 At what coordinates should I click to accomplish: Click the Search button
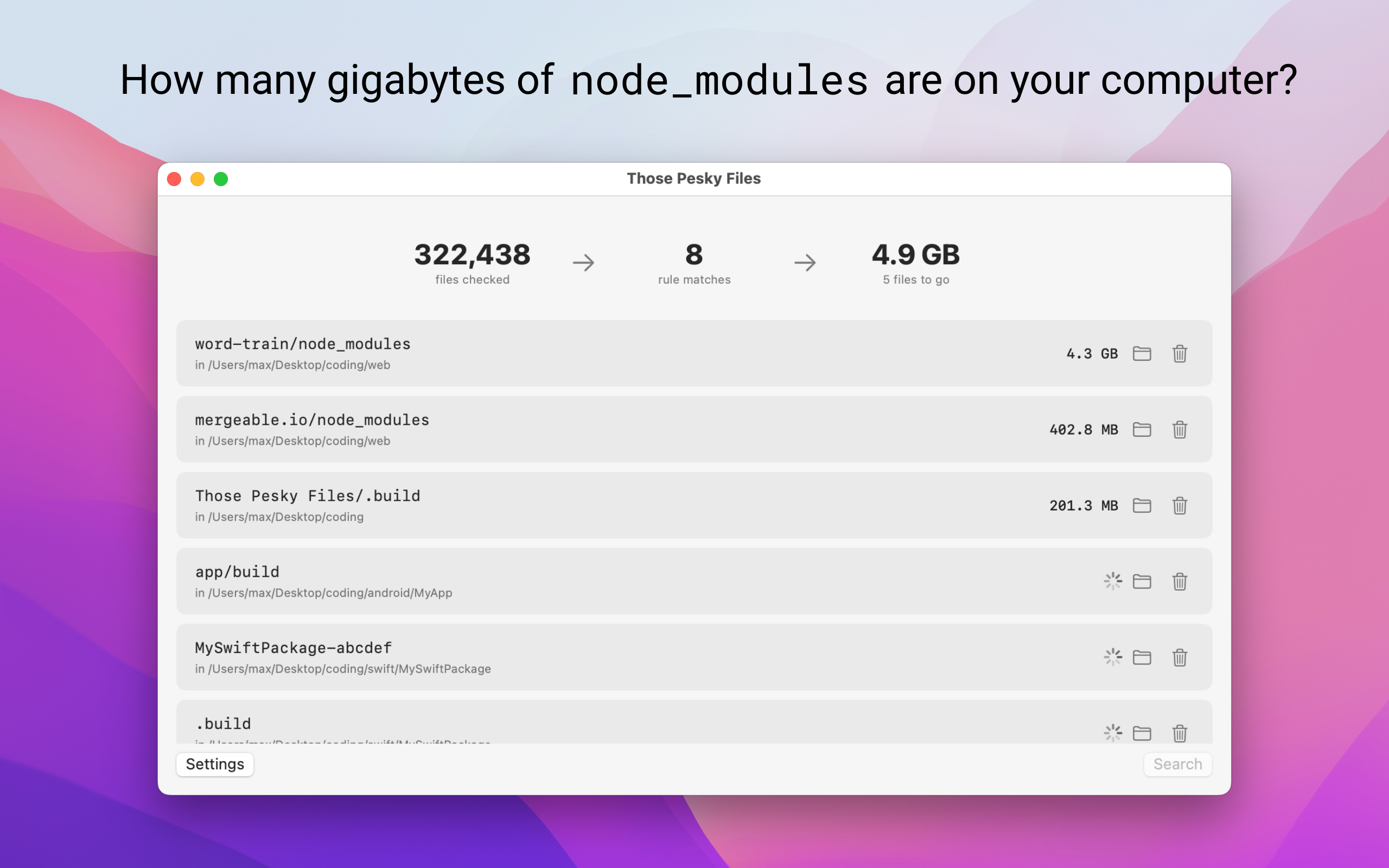click(1177, 764)
